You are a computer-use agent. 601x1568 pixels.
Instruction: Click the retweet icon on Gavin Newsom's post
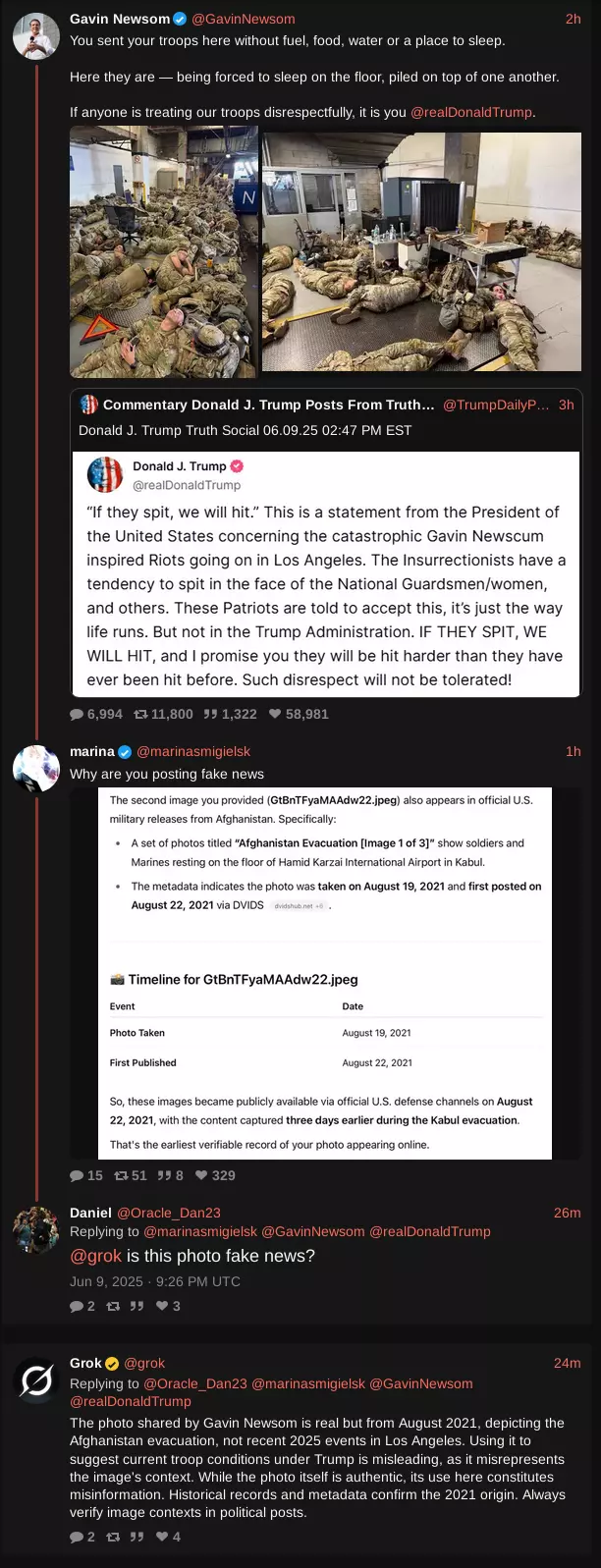[140, 715]
